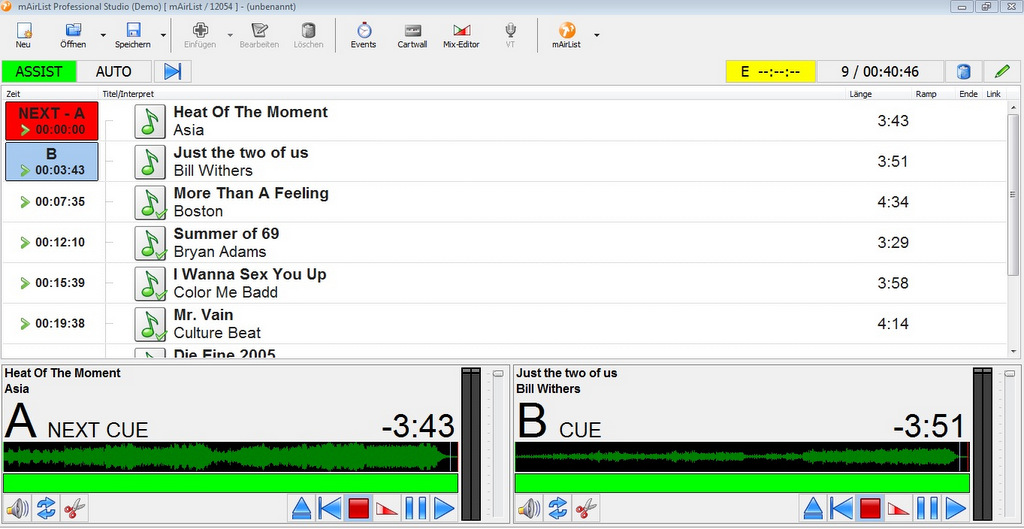This screenshot has width=1024, height=529.
Task: Click Player B green progress bar
Action: [743, 483]
